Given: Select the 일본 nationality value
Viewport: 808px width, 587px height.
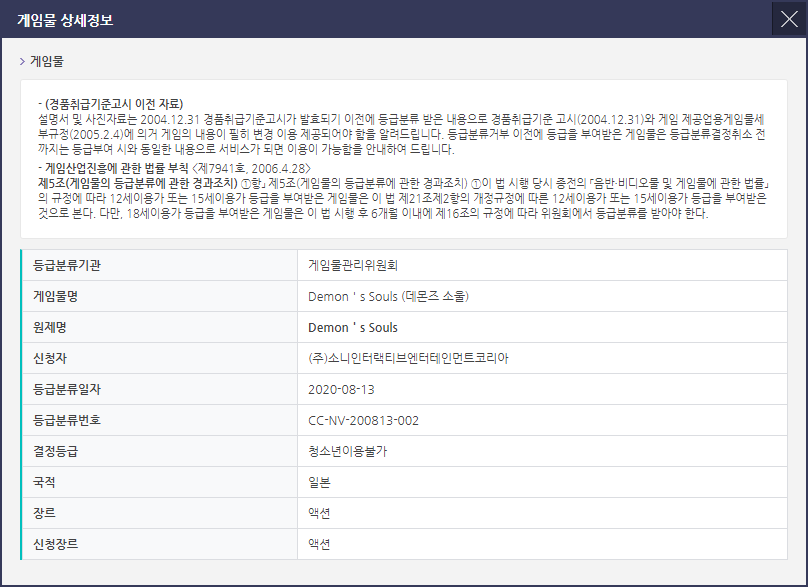Looking at the screenshot, I should (319, 482).
